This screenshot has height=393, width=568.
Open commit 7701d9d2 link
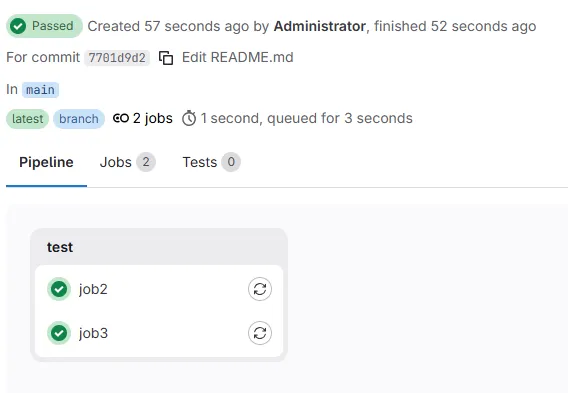pyautogui.click(x=117, y=58)
